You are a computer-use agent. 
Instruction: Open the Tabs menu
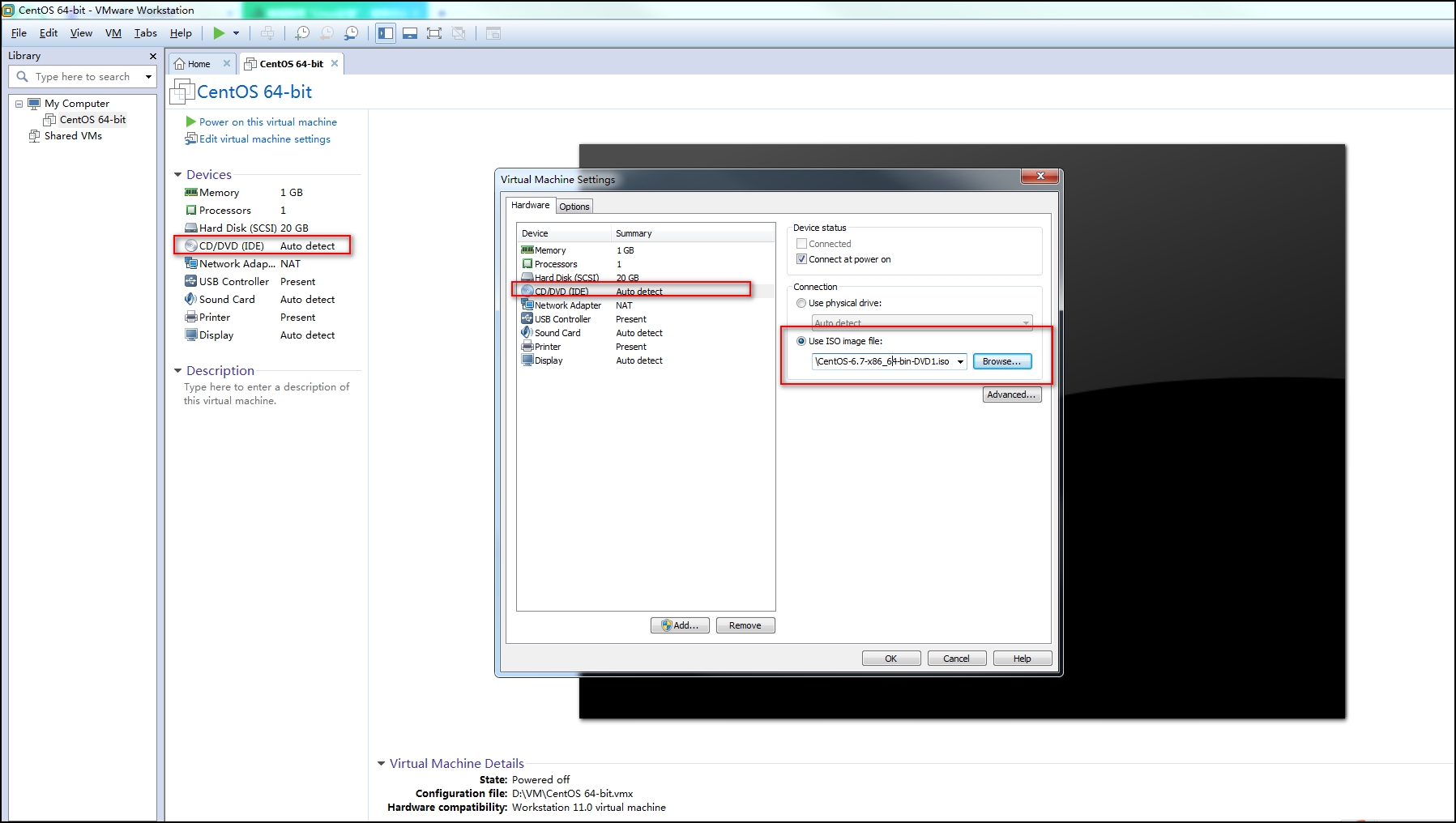[146, 33]
